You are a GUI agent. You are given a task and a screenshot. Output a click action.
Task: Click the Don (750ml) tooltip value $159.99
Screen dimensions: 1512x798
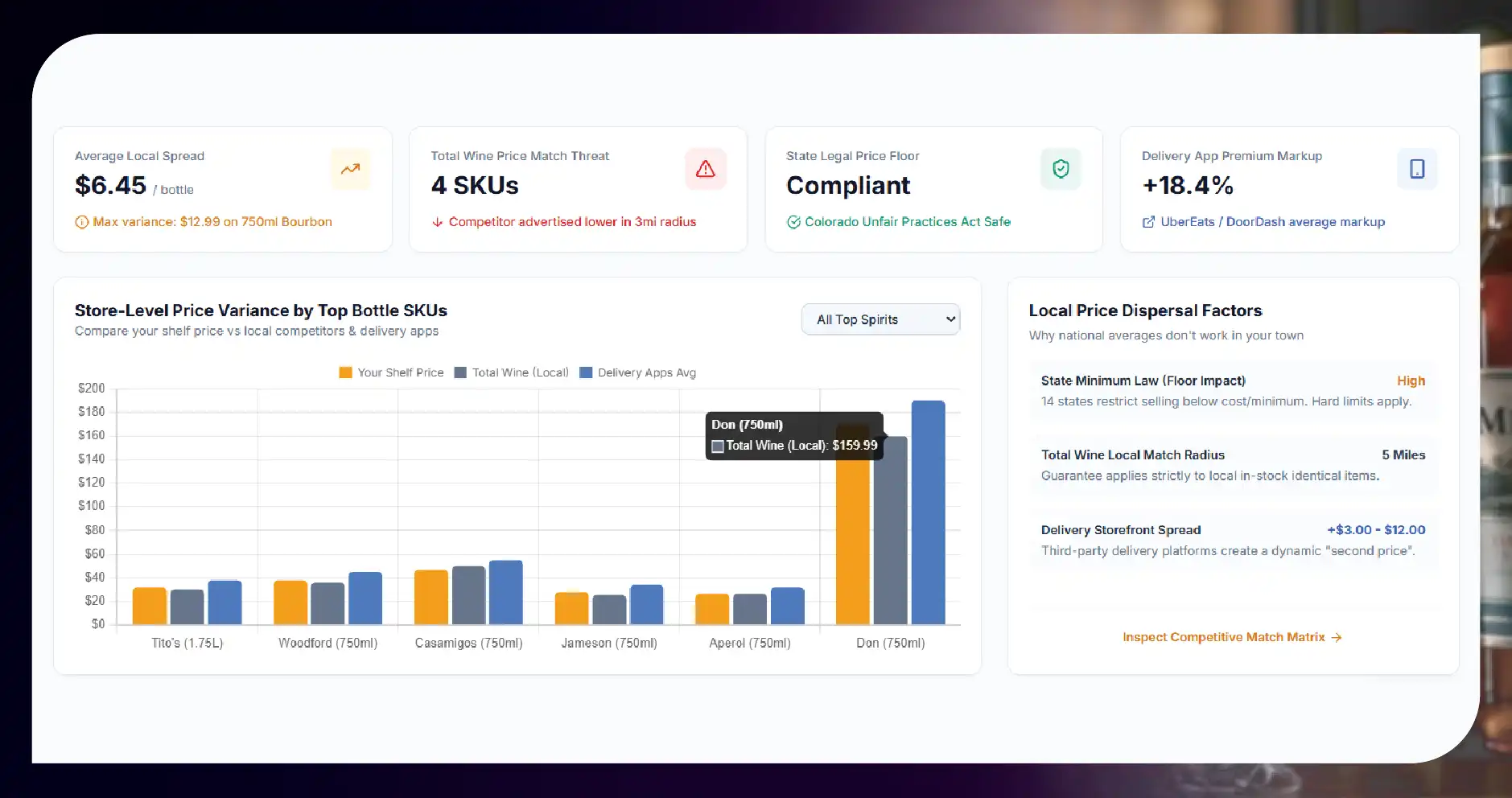click(855, 446)
